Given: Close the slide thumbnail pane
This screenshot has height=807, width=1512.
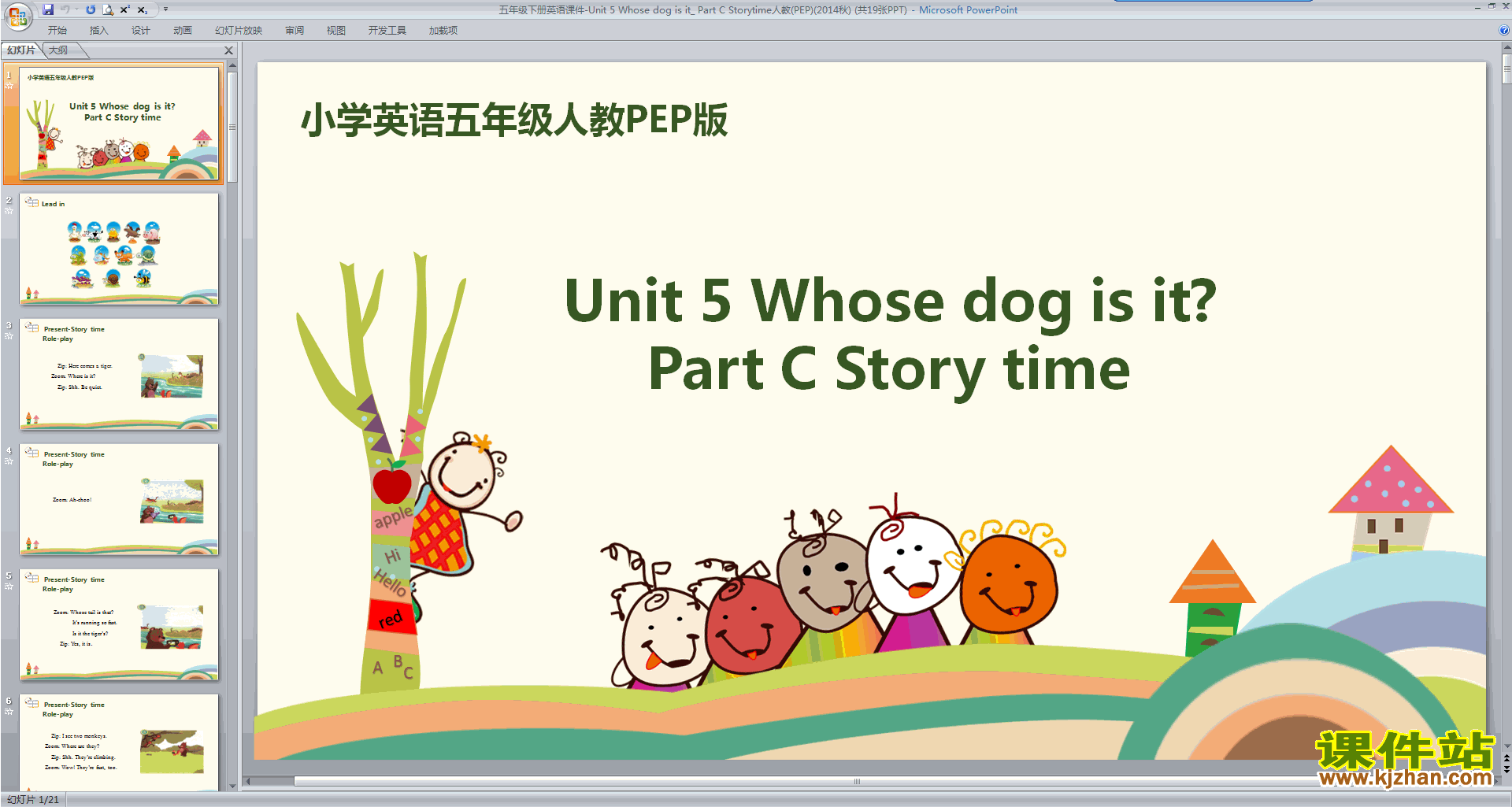Looking at the screenshot, I should click(229, 50).
